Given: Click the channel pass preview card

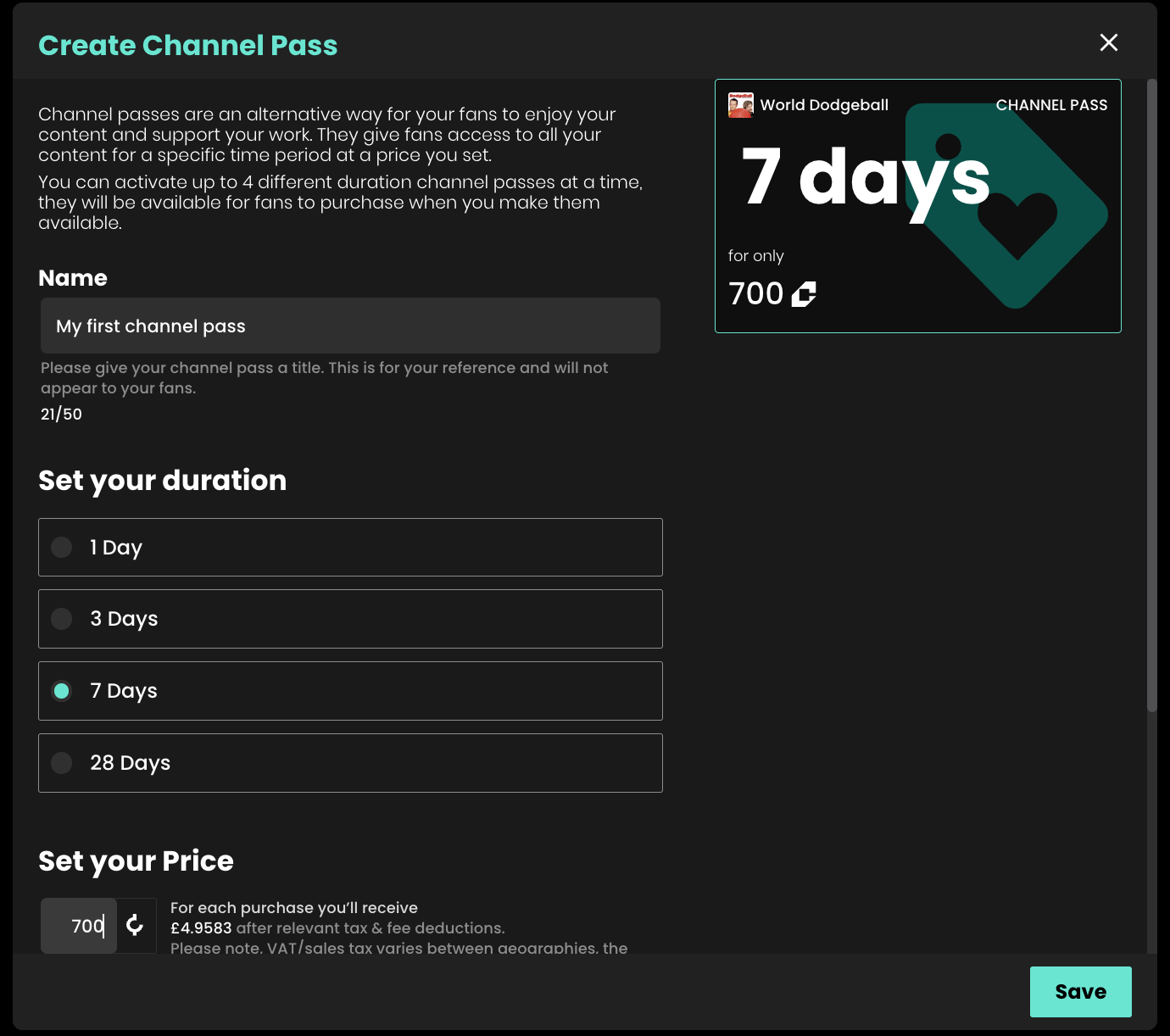Looking at the screenshot, I should [x=918, y=206].
